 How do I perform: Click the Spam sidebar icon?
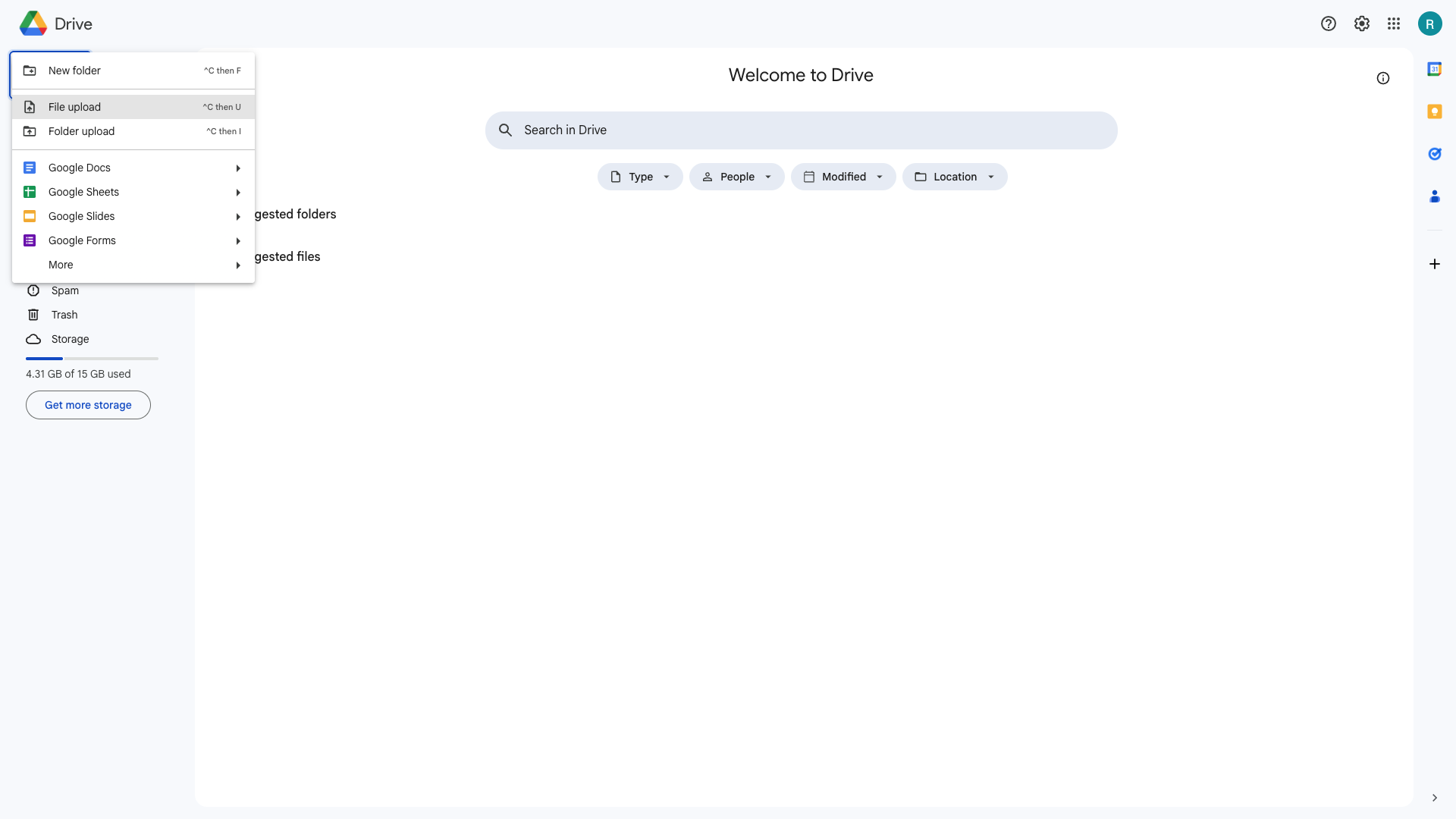click(x=33, y=290)
